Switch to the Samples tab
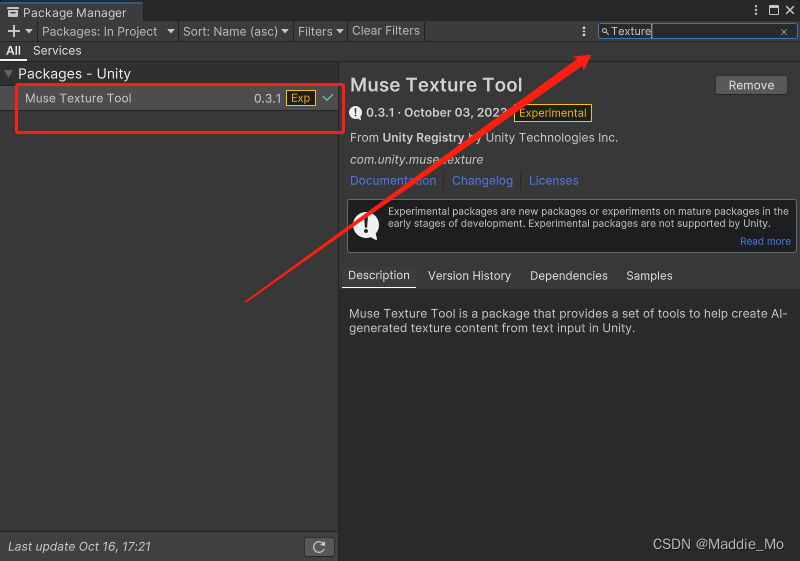The width and height of the screenshot is (800, 561). pos(649,276)
